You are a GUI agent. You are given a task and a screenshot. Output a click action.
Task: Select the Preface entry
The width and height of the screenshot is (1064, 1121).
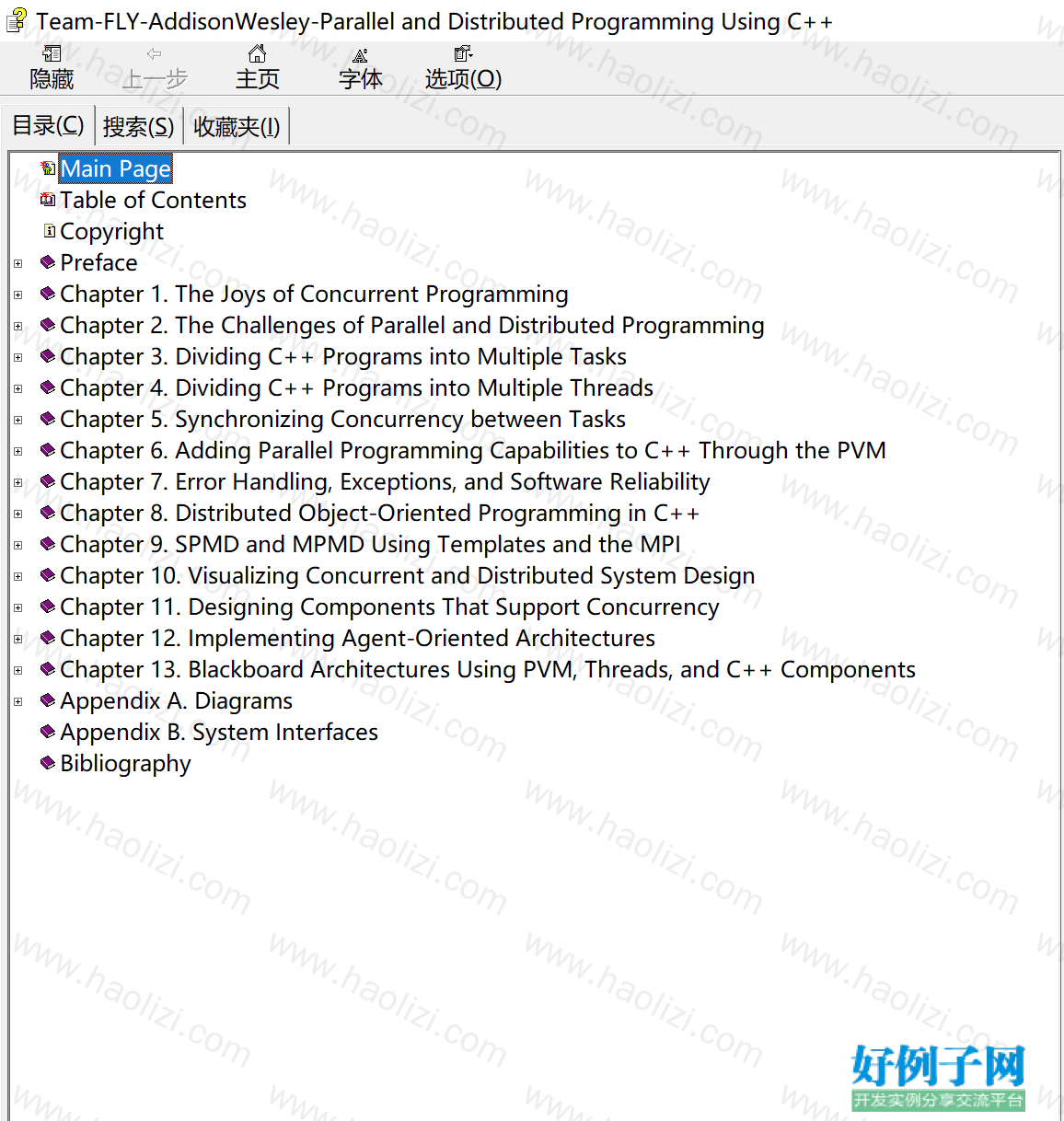point(98,262)
